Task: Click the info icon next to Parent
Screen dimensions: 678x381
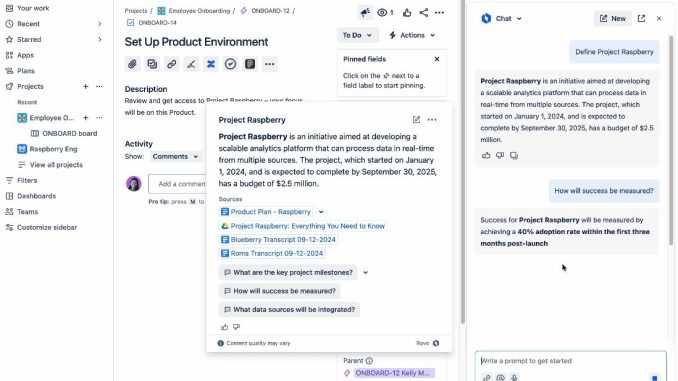Action: [x=369, y=361]
